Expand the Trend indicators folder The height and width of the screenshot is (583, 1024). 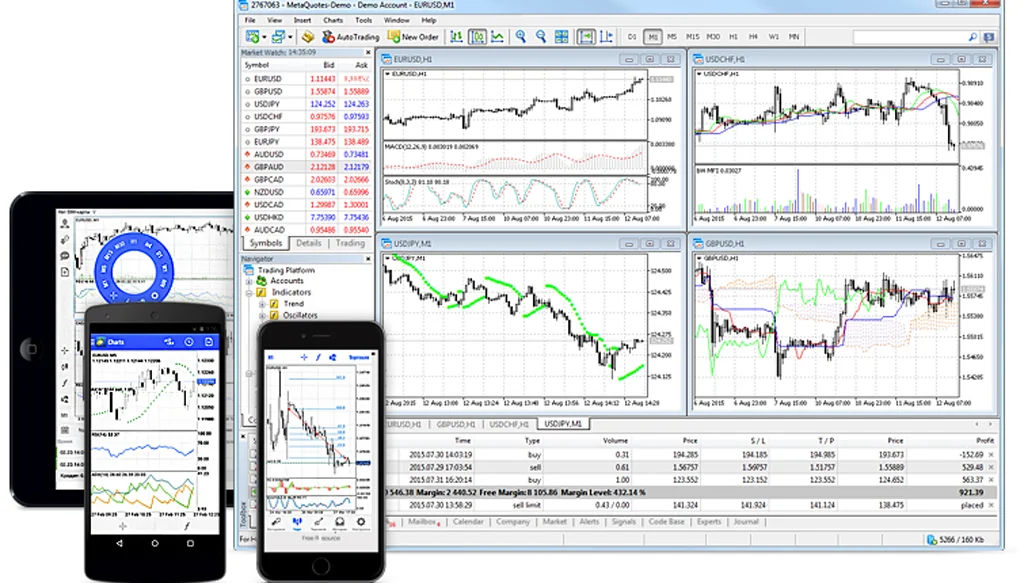point(262,303)
